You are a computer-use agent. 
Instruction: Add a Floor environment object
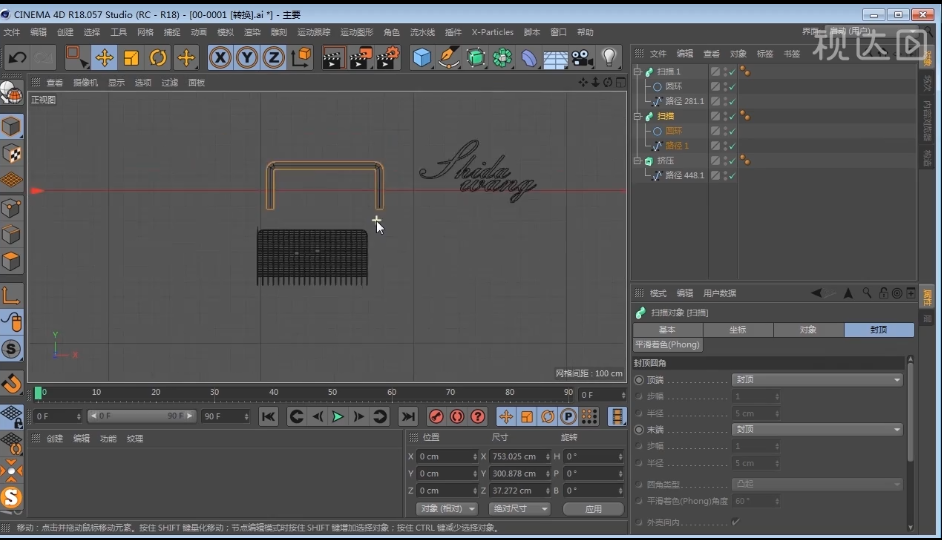click(555, 58)
